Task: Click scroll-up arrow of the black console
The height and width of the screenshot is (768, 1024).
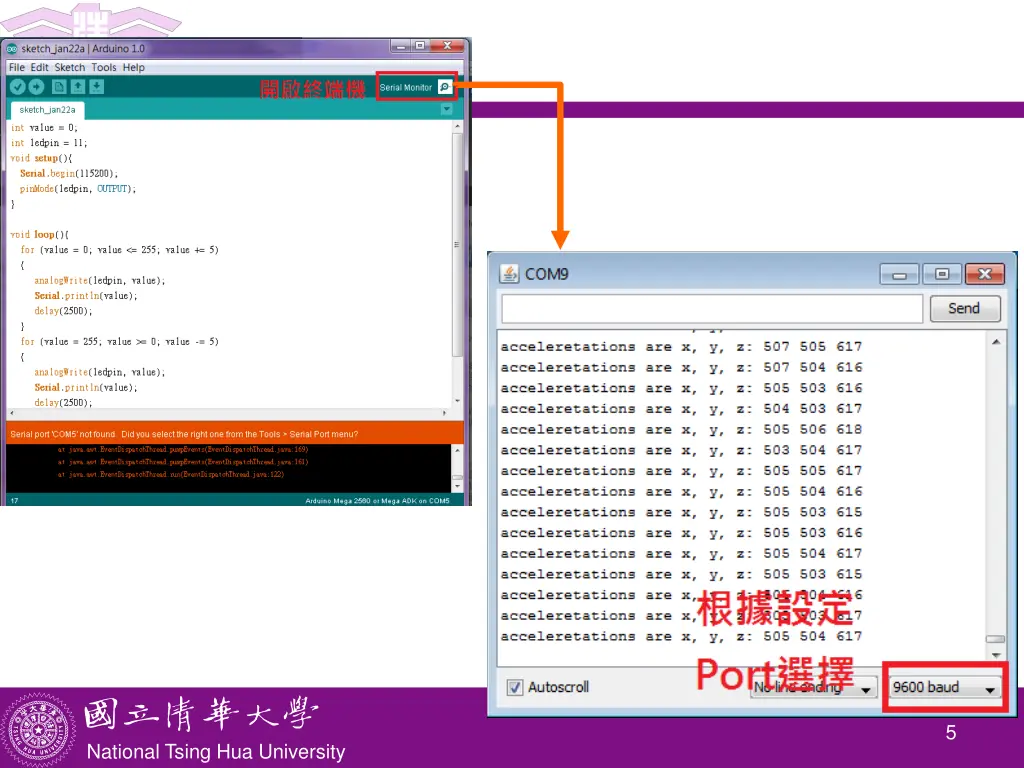Action: point(457,451)
